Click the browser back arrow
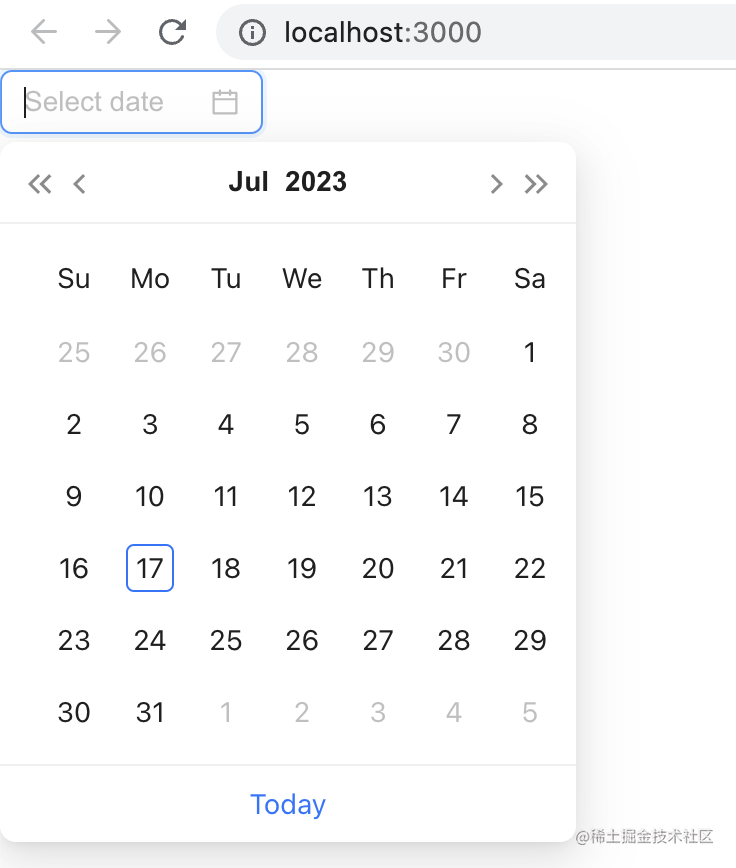Image resolution: width=736 pixels, height=868 pixels. (x=44, y=32)
